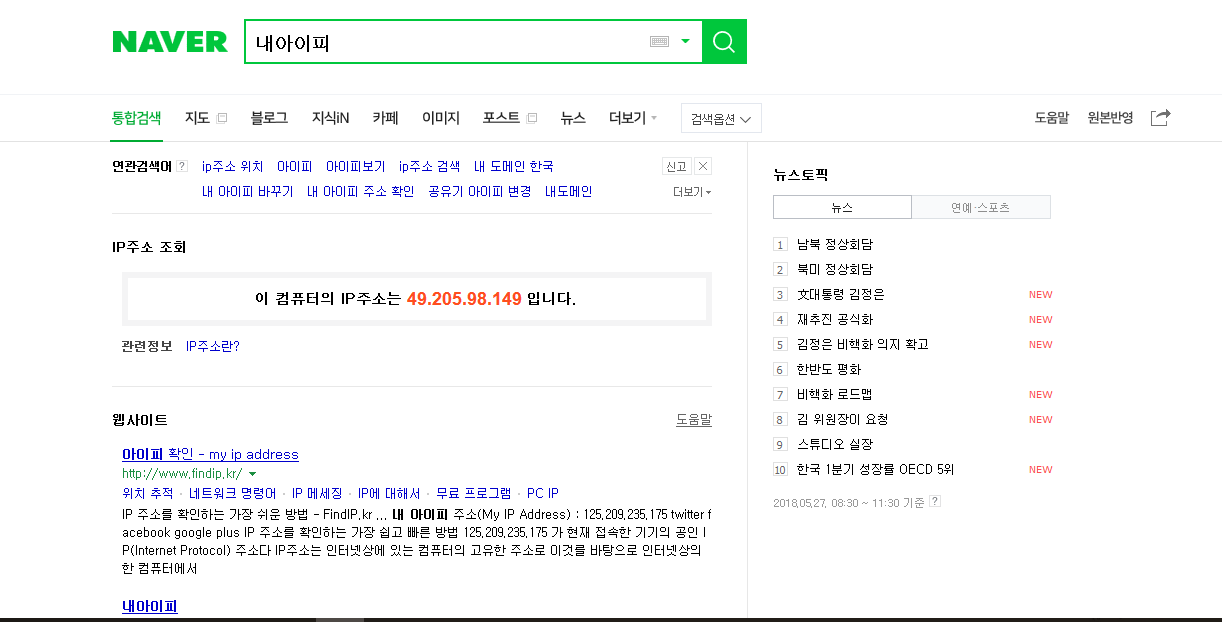This screenshot has height=622, width=1222.
Task: Click related search 내 아이피 바꾸기
Action: (248, 192)
